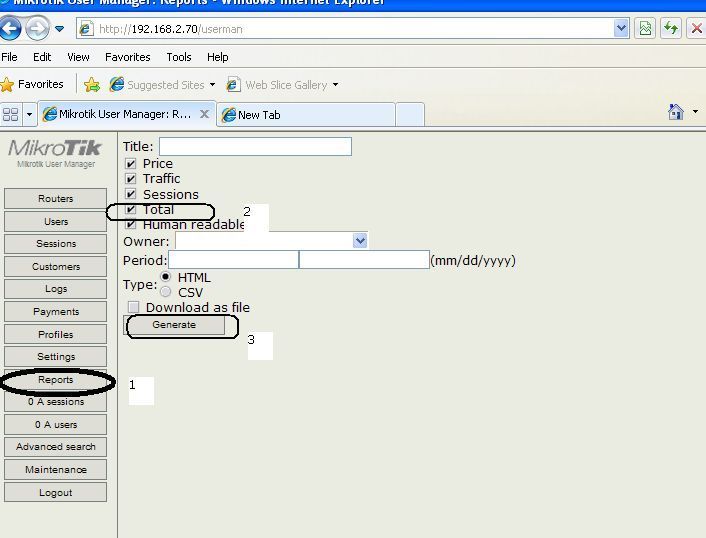Click the 0 A sessions button
The height and width of the screenshot is (538, 706).
coord(55,402)
